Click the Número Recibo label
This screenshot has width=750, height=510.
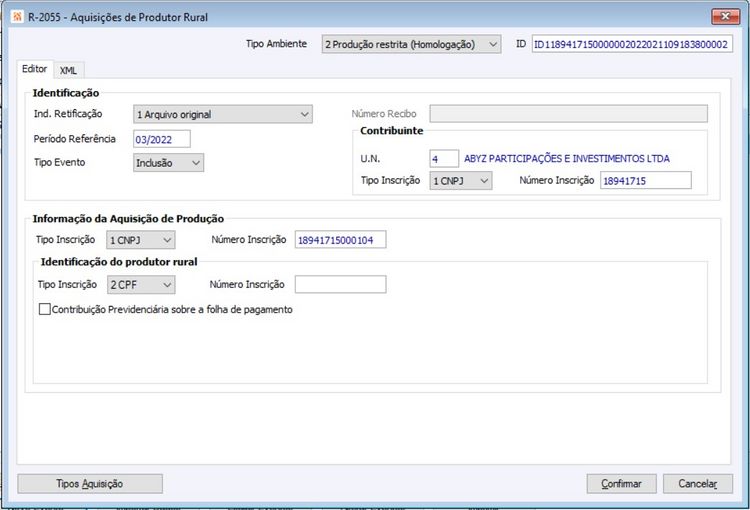coord(384,114)
